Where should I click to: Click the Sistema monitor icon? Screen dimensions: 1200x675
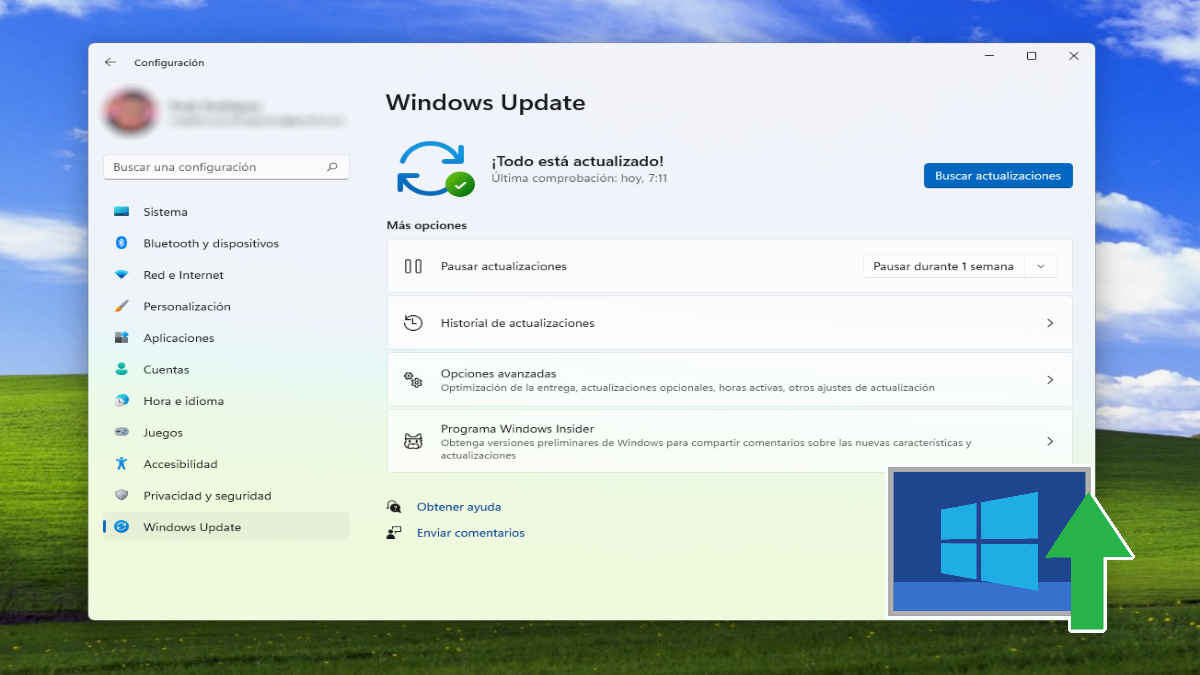point(121,212)
